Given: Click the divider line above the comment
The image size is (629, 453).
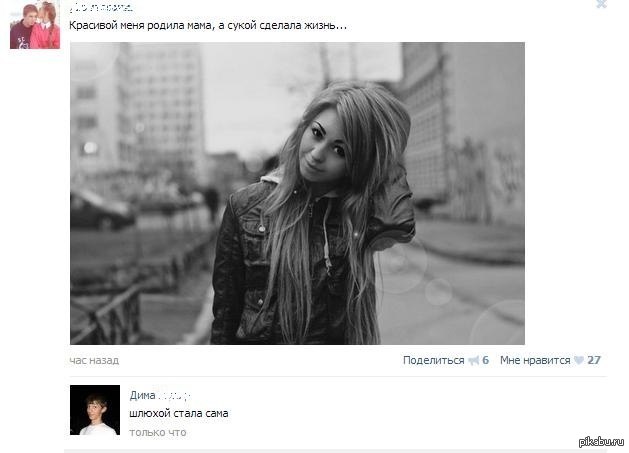Looking at the screenshot, I should [x=338, y=376].
